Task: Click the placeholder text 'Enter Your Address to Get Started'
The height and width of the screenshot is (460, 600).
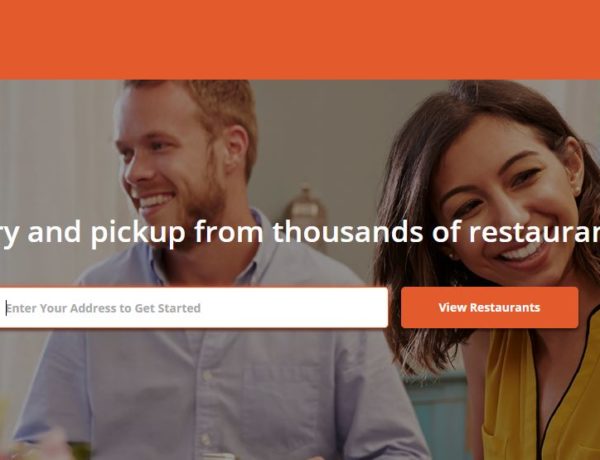Action: pyautogui.click(x=103, y=308)
